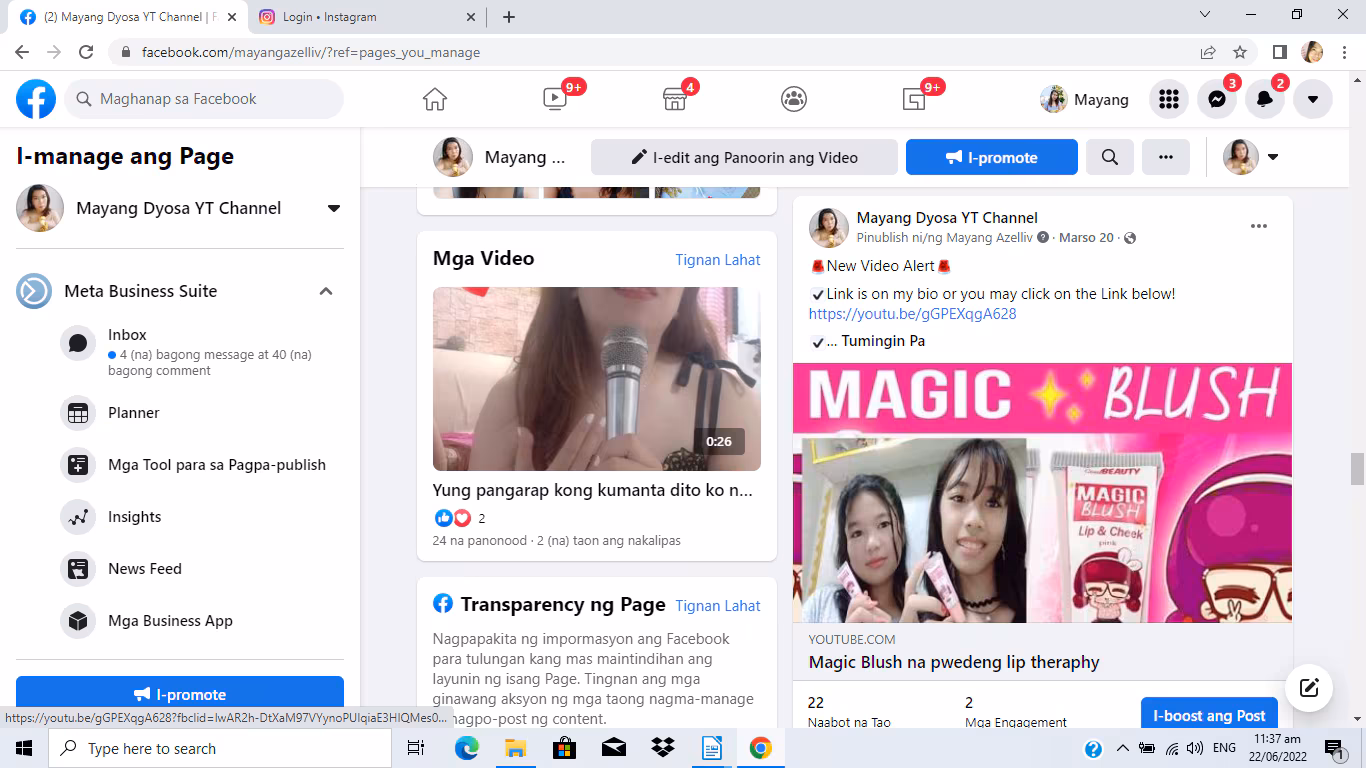Viewport: 1366px width, 768px height.
Task: Open the Magic Blush post image thumbnail
Action: pyautogui.click(x=1042, y=493)
